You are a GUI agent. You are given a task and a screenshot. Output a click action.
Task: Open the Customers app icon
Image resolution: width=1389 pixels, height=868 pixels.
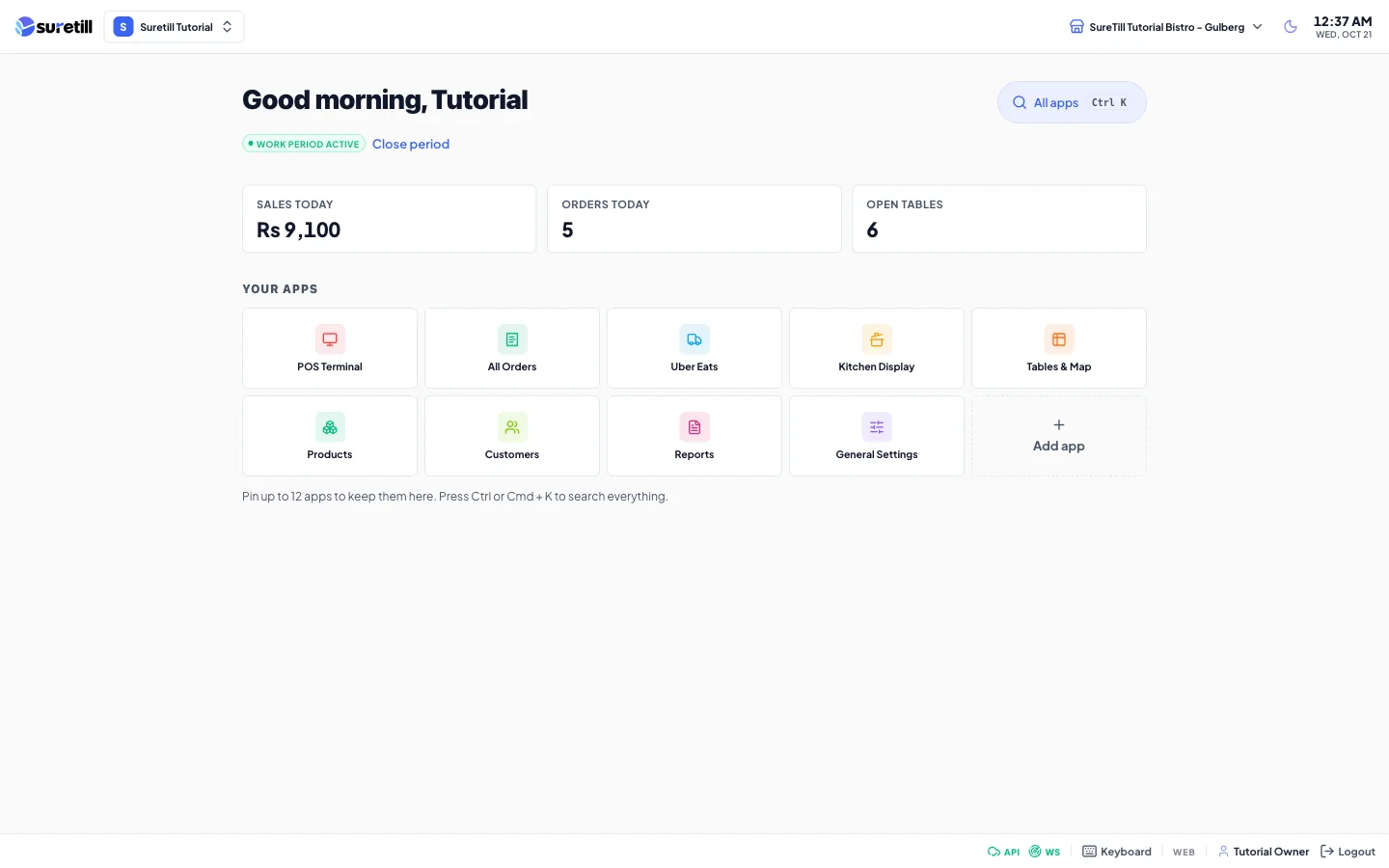tap(512, 427)
